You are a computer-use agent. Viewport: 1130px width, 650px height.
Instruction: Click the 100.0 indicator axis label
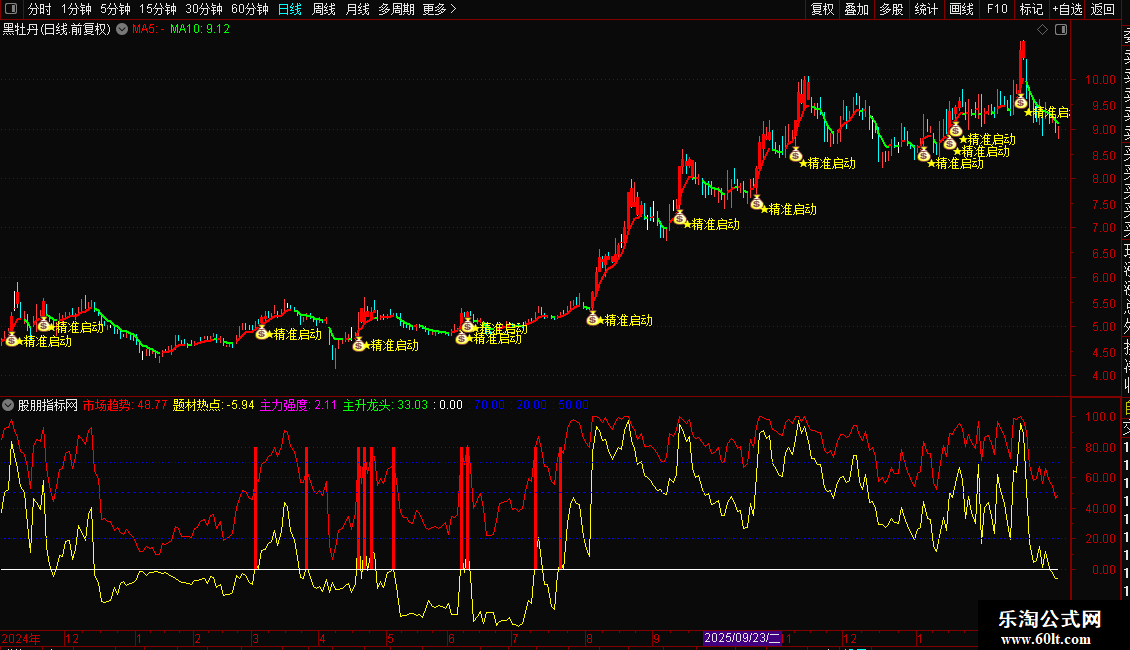(x=1100, y=417)
